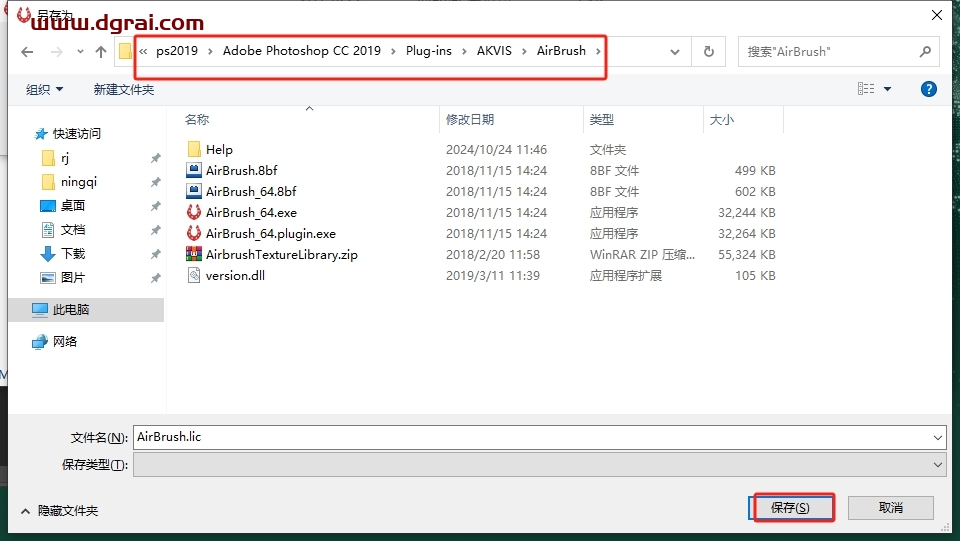Viewport: 960px width, 541px height.
Task: Click 保存(S) button
Action: click(x=790, y=507)
